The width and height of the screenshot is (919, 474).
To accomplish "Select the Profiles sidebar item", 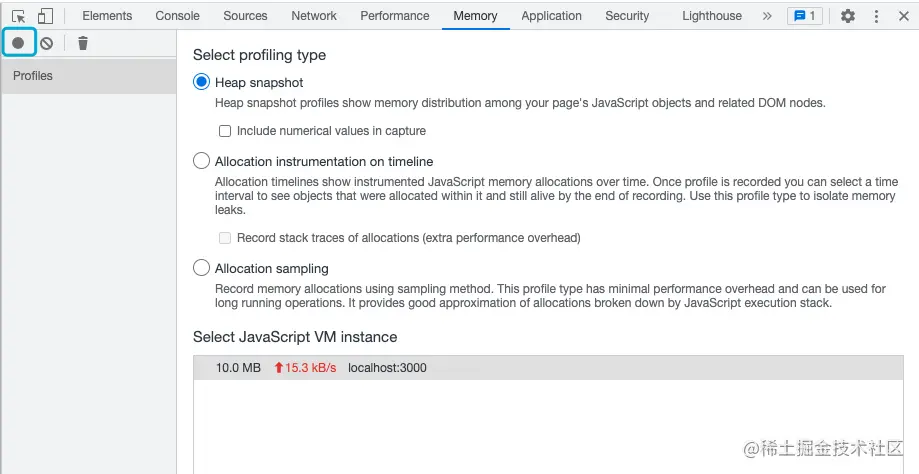I will [33, 76].
